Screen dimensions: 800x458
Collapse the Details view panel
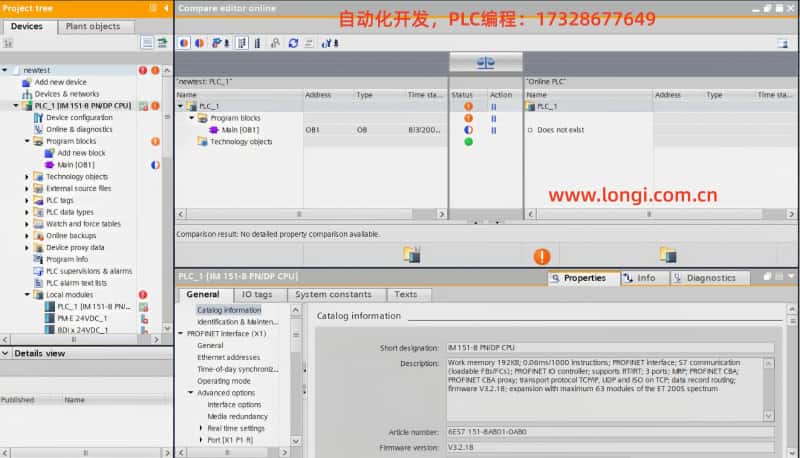pyautogui.click(x=5, y=353)
